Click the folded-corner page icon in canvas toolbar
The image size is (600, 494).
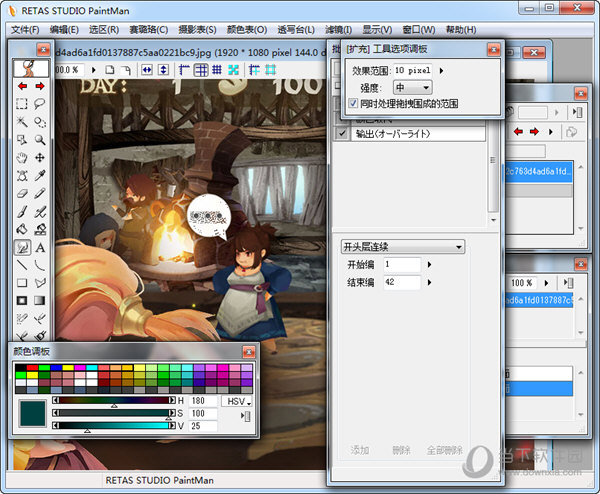126,70
